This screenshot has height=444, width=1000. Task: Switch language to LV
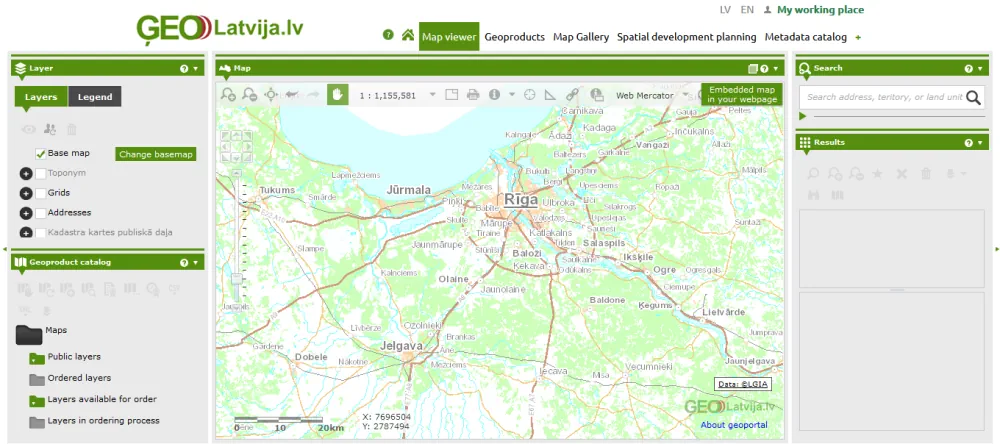[x=725, y=10]
